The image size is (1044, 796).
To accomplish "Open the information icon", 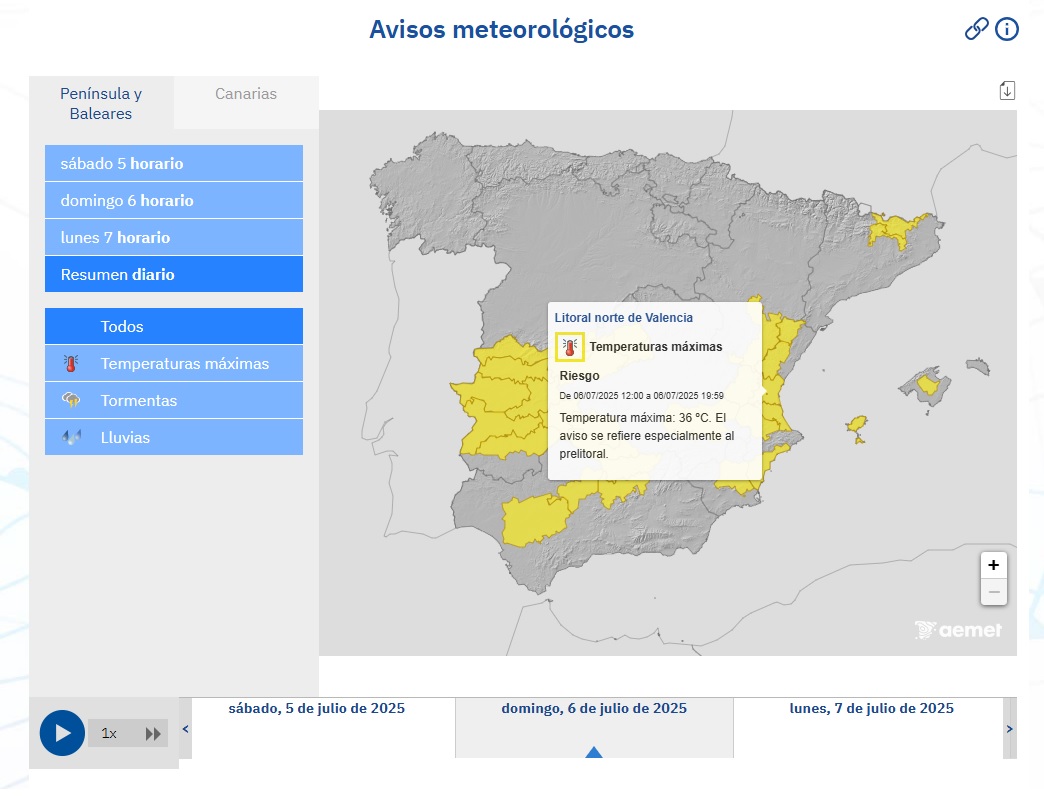I will click(x=1006, y=29).
